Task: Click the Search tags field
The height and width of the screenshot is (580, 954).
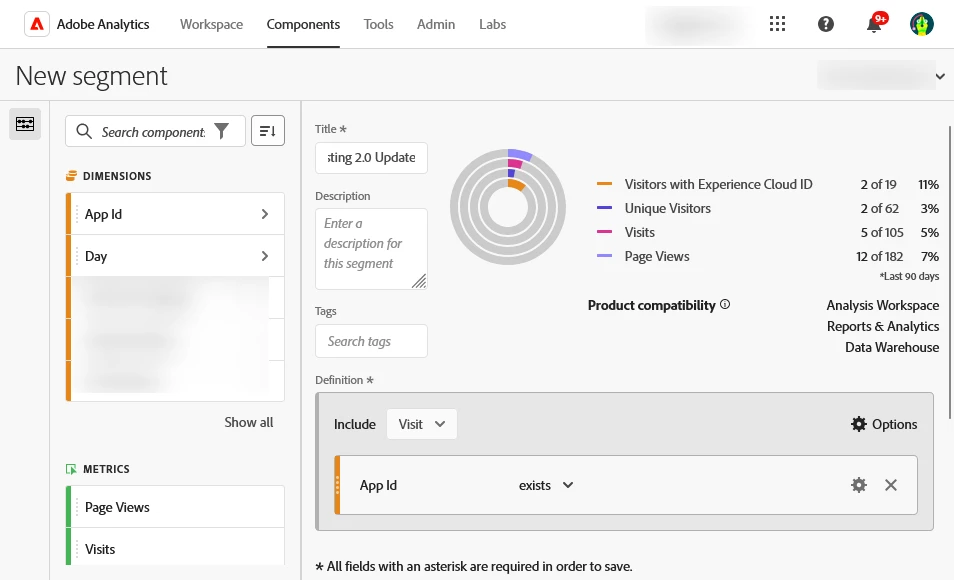Action: (x=371, y=341)
